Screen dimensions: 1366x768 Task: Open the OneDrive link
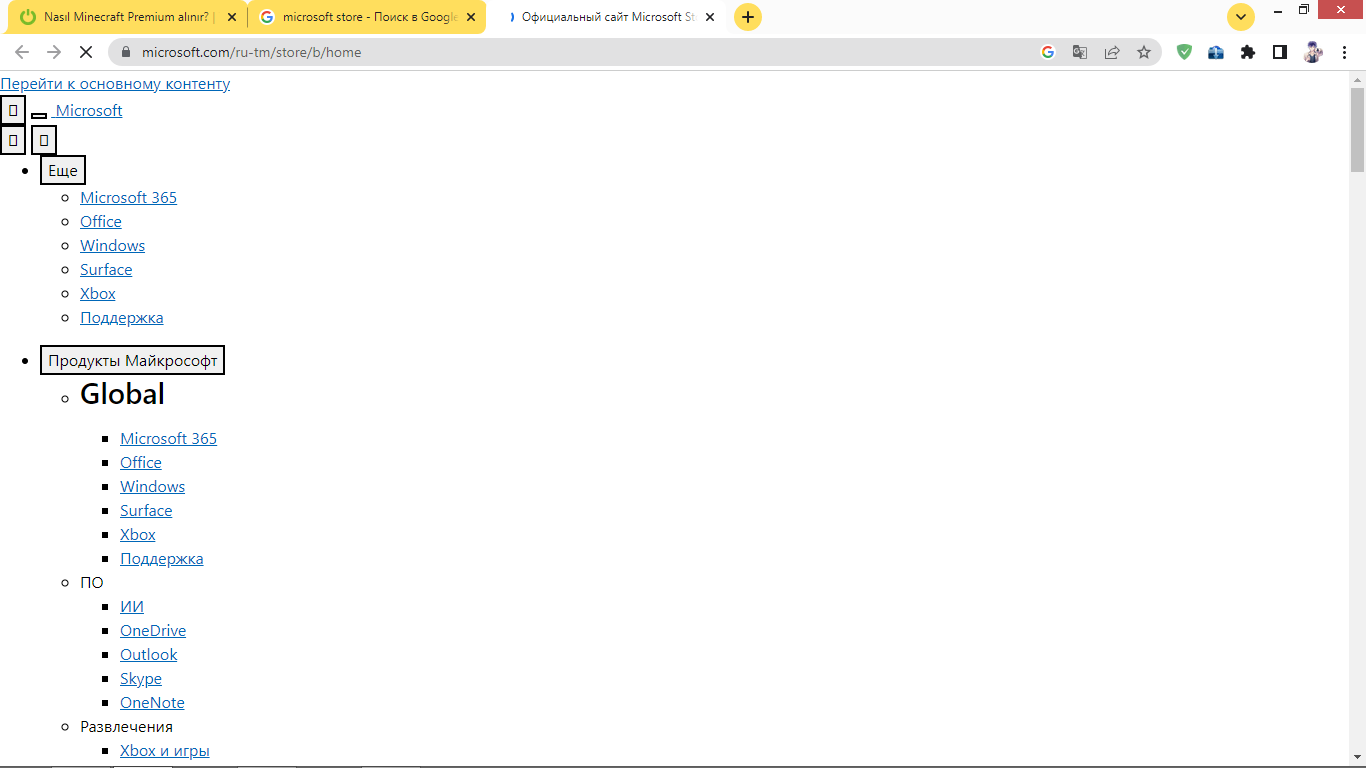click(153, 631)
